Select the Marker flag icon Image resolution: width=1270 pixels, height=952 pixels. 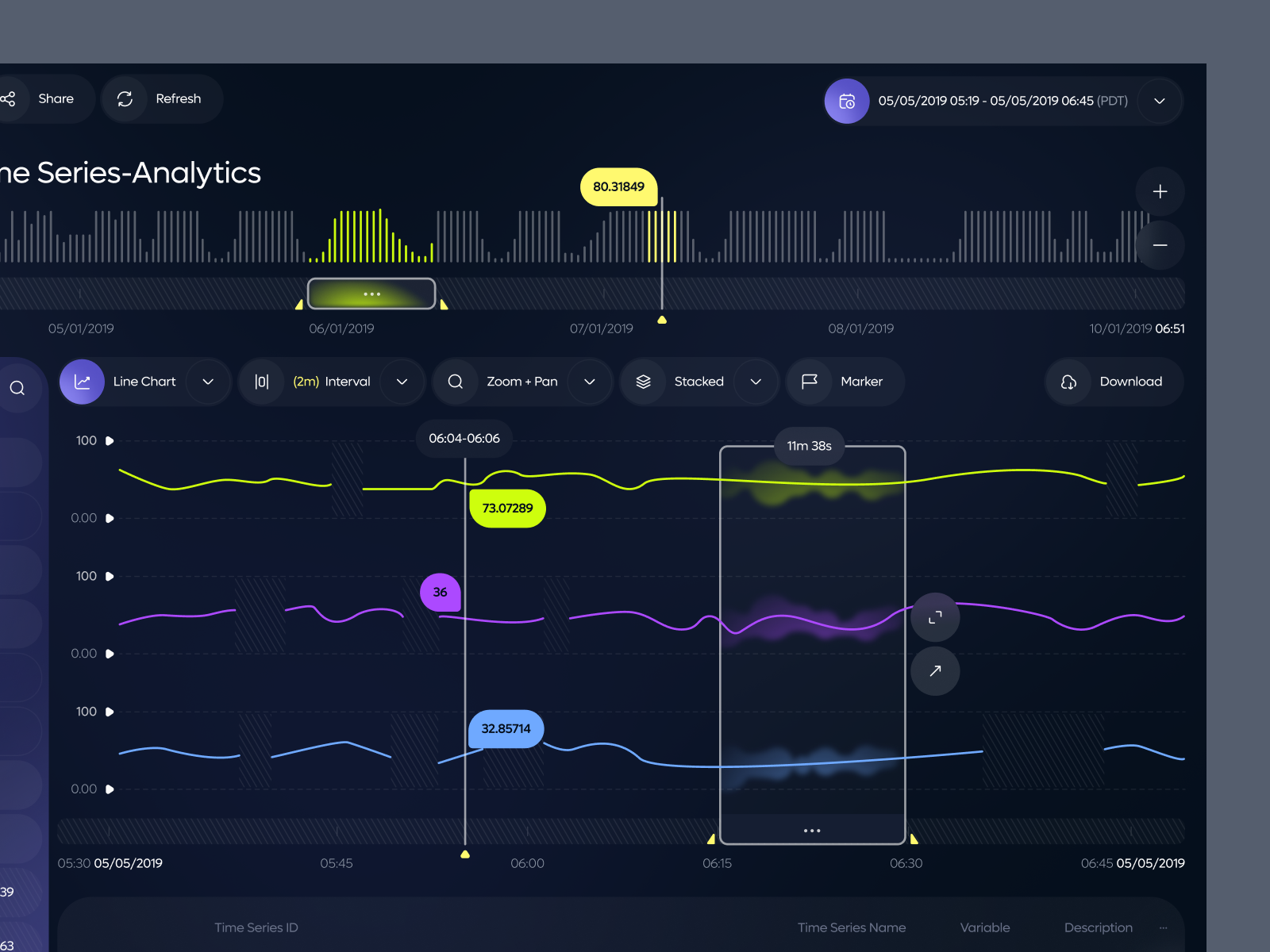809,382
